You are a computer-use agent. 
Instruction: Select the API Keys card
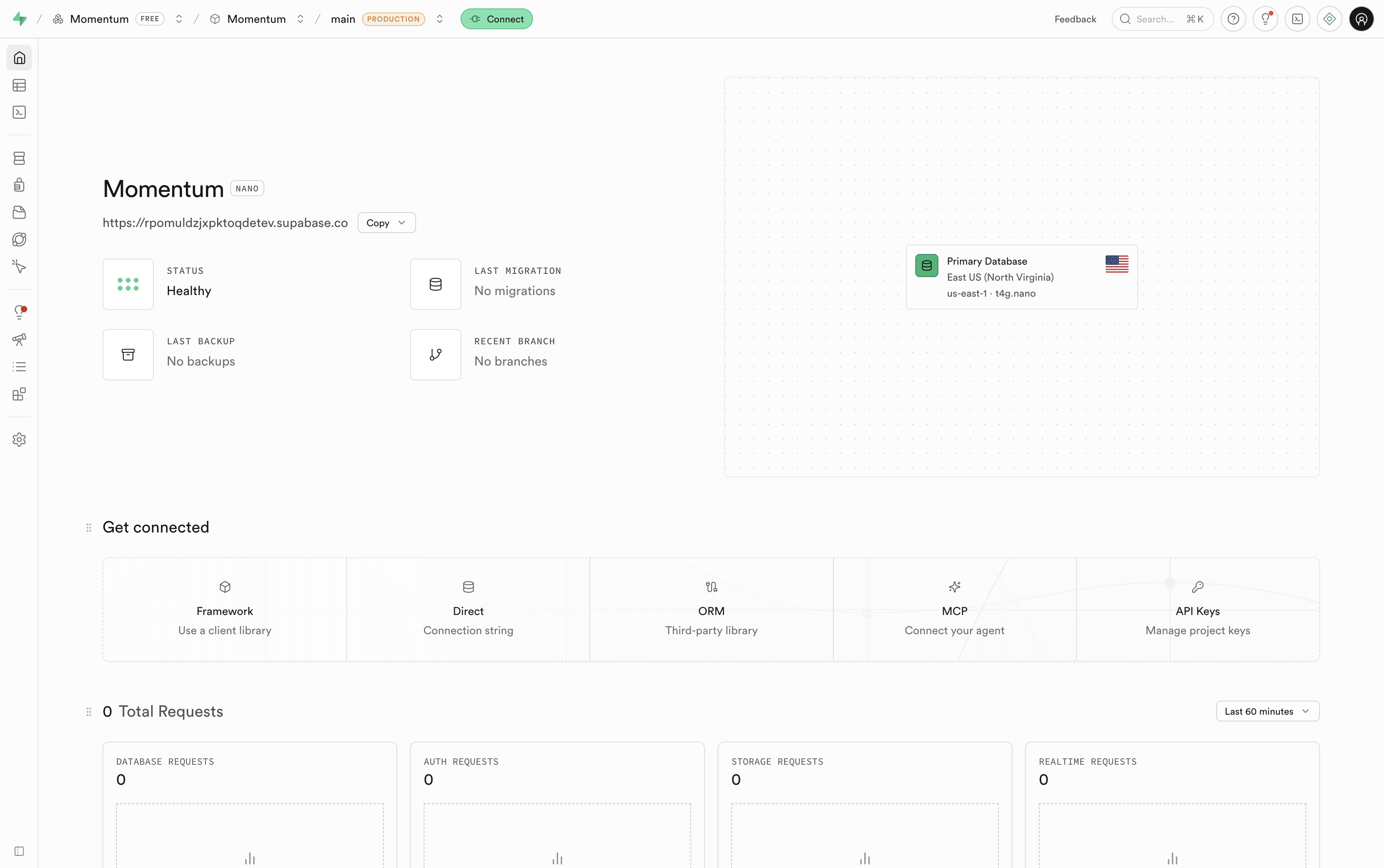[x=1198, y=609]
